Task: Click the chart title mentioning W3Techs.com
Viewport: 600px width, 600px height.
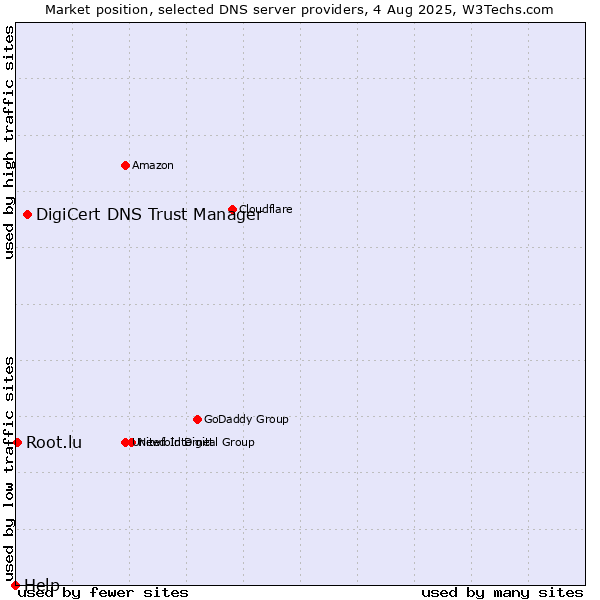Action: click(x=299, y=10)
